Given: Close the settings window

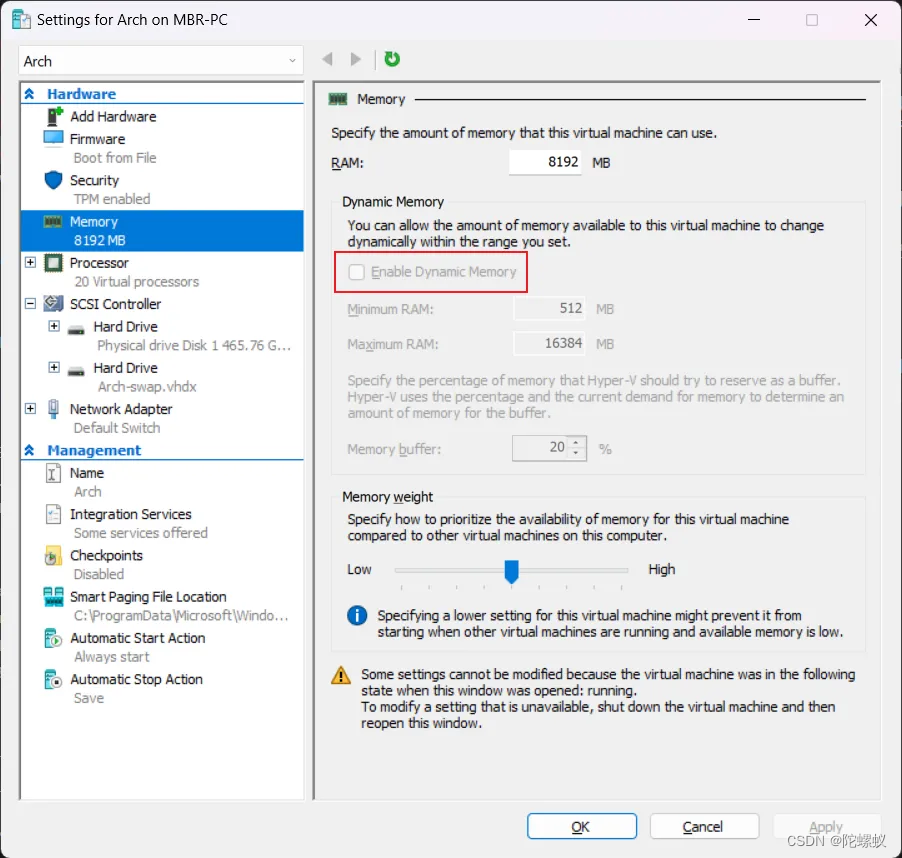Looking at the screenshot, I should 870,20.
